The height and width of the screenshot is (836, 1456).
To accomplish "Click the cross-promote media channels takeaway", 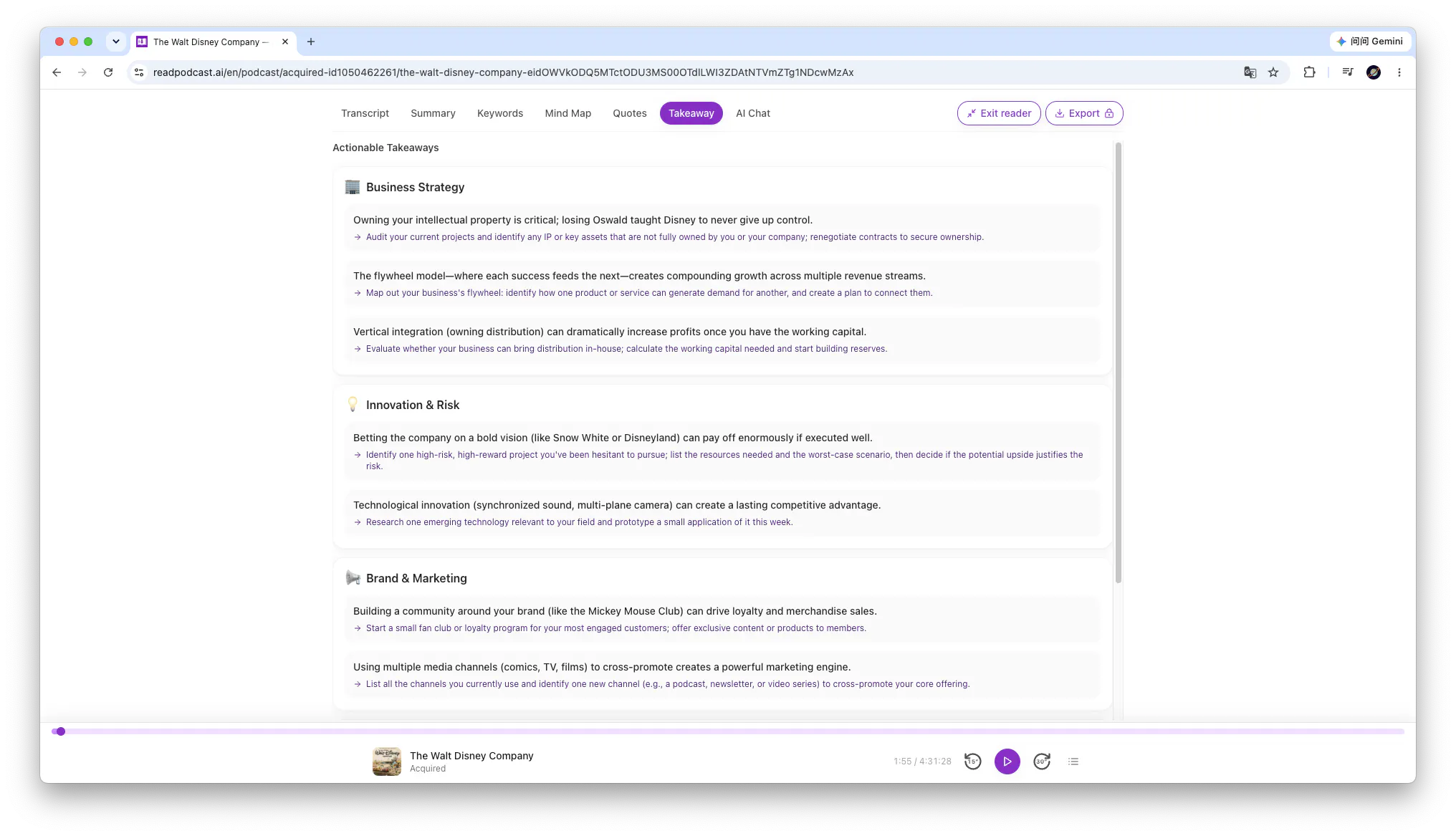I will point(602,667).
